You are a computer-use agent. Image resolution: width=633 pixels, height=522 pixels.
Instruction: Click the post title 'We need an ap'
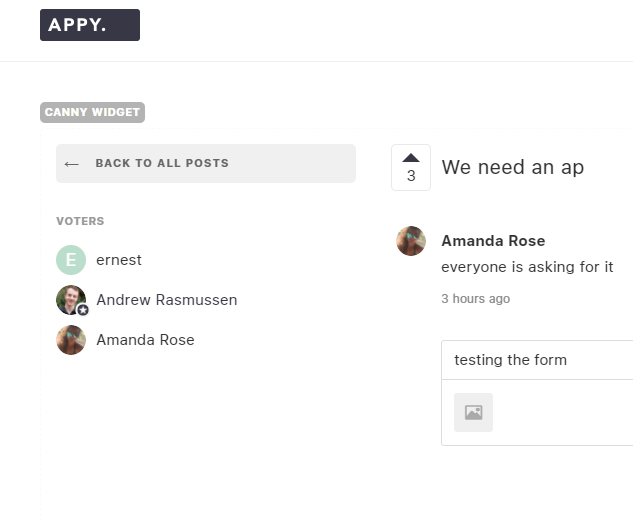pyautogui.click(x=512, y=167)
